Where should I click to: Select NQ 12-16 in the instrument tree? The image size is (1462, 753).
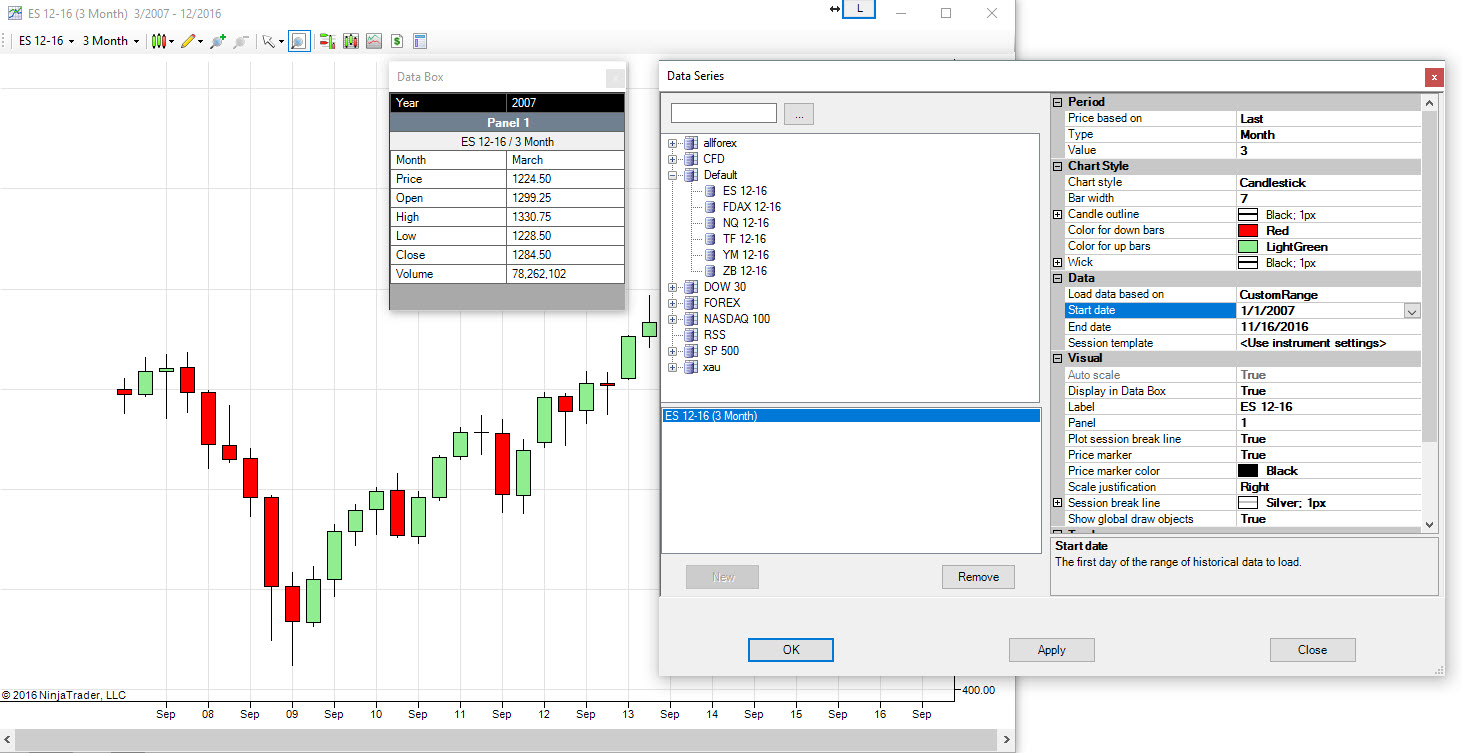745,223
